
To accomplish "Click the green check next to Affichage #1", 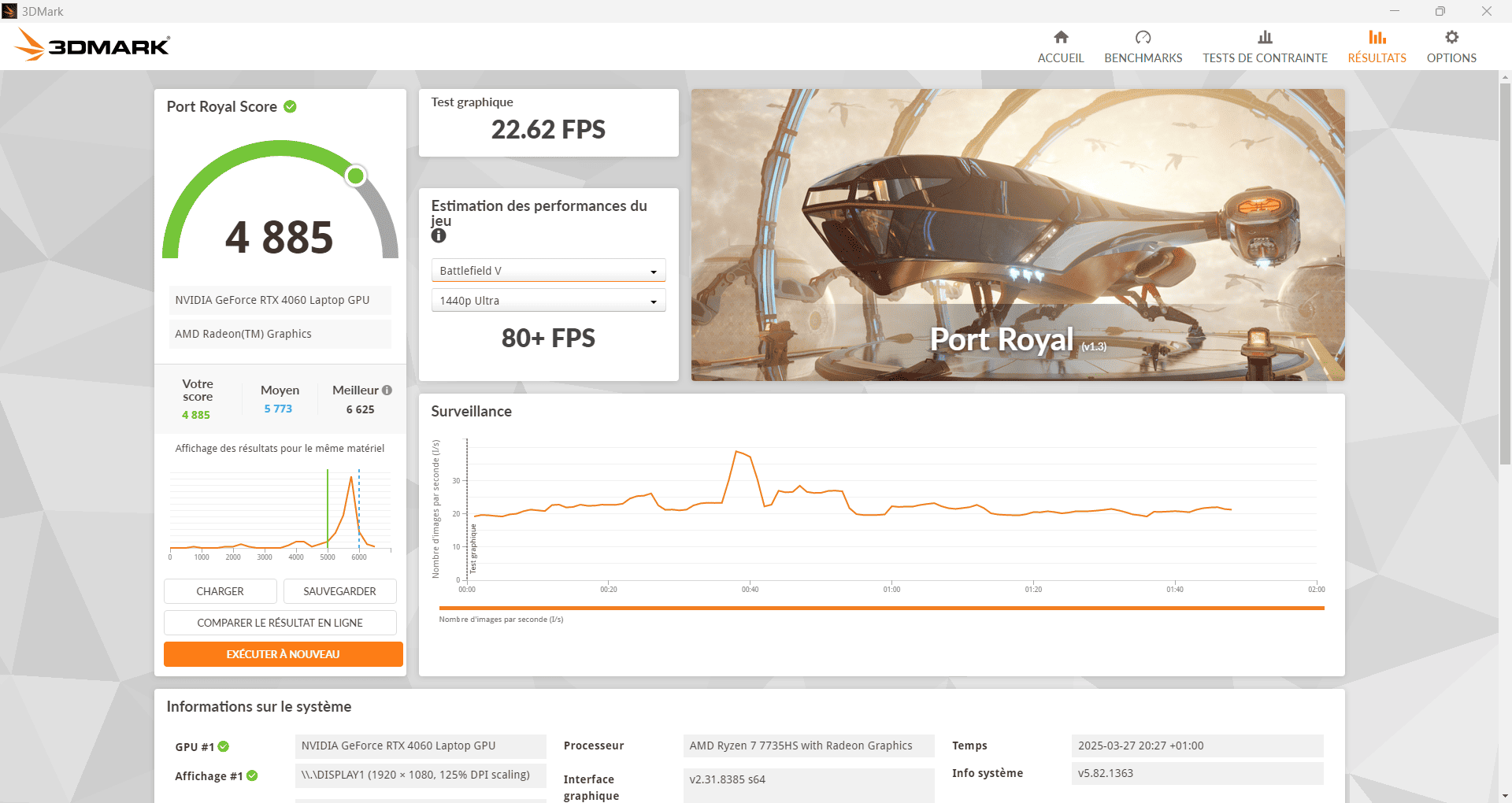I will (x=252, y=775).
